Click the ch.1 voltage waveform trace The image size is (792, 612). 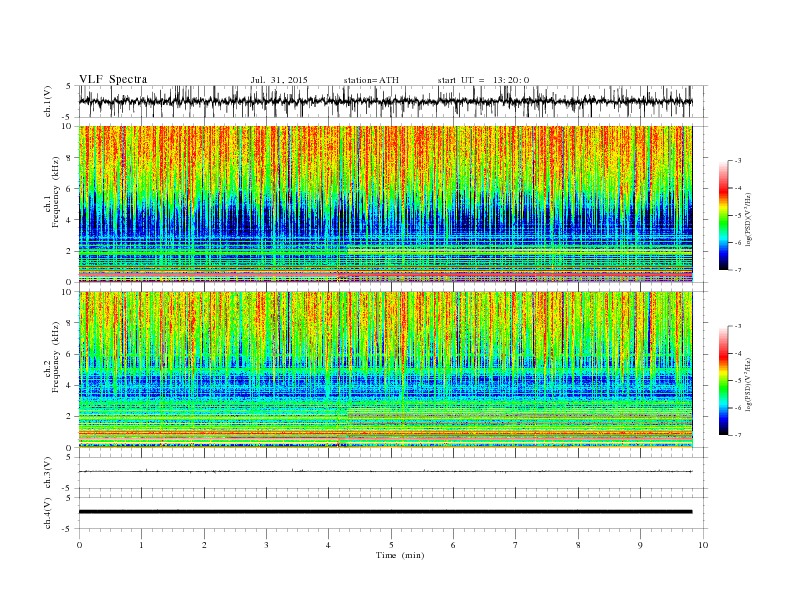pyautogui.click(x=385, y=101)
